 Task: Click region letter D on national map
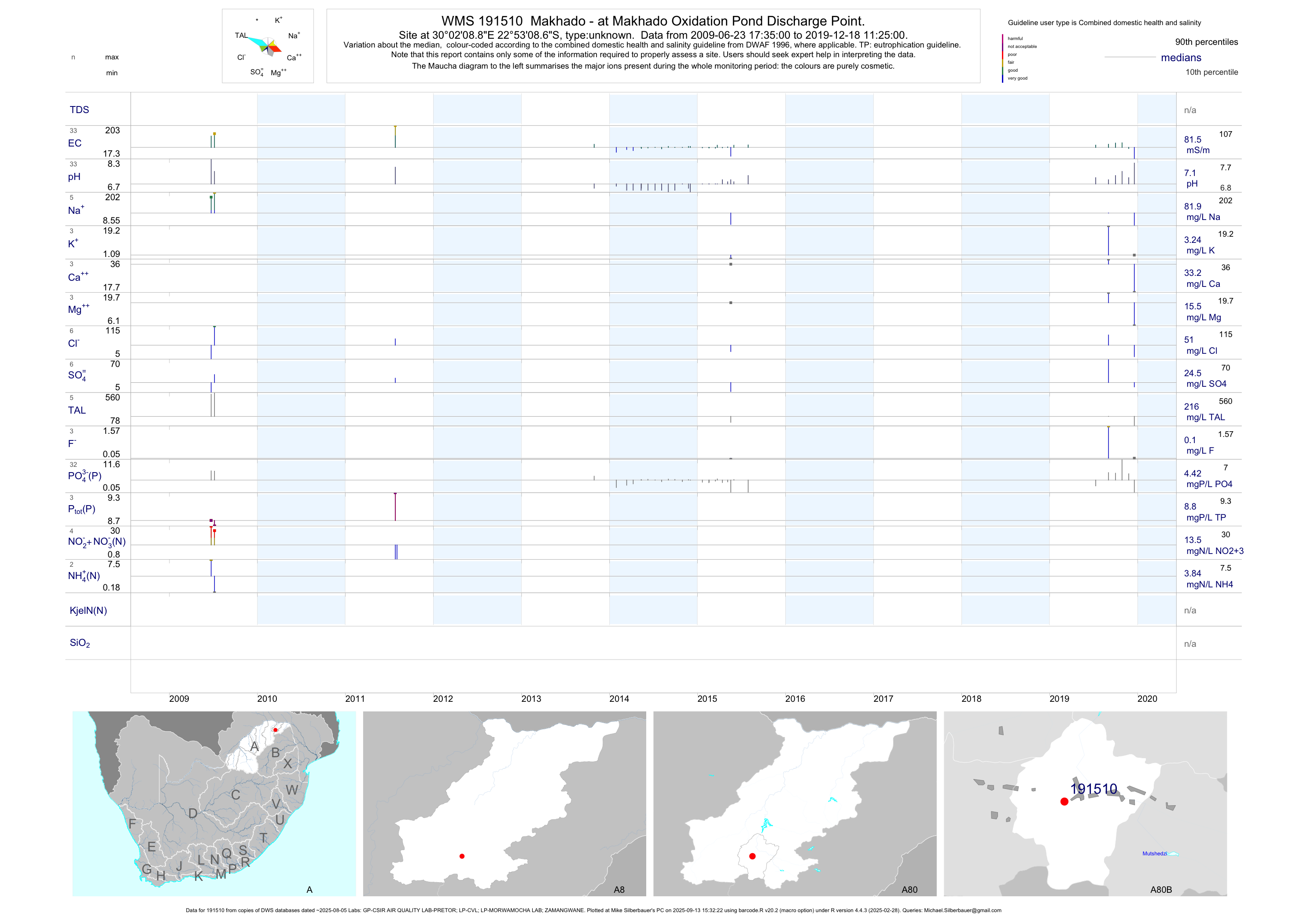pyautogui.click(x=193, y=814)
